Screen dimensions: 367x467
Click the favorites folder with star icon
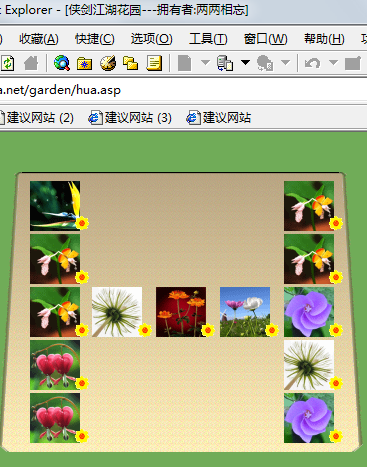coord(84,63)
